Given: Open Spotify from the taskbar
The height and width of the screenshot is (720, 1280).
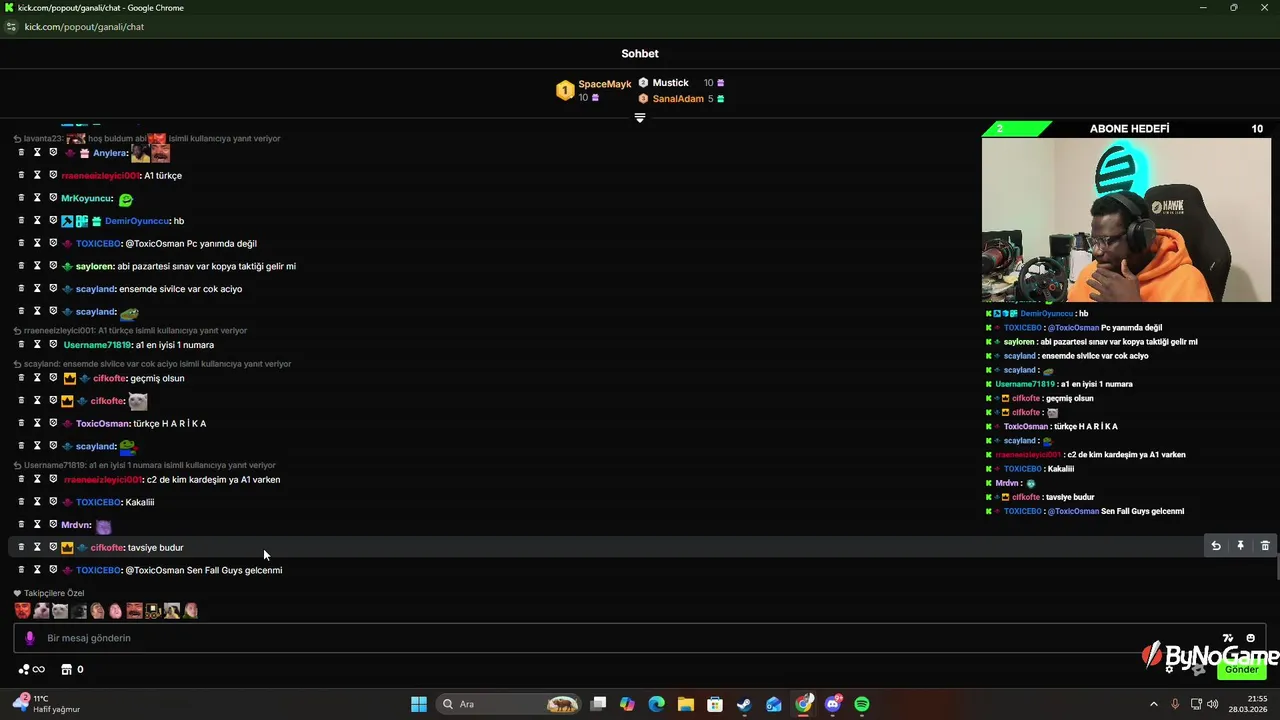Looking at the screenshot, I should [862, 704].
